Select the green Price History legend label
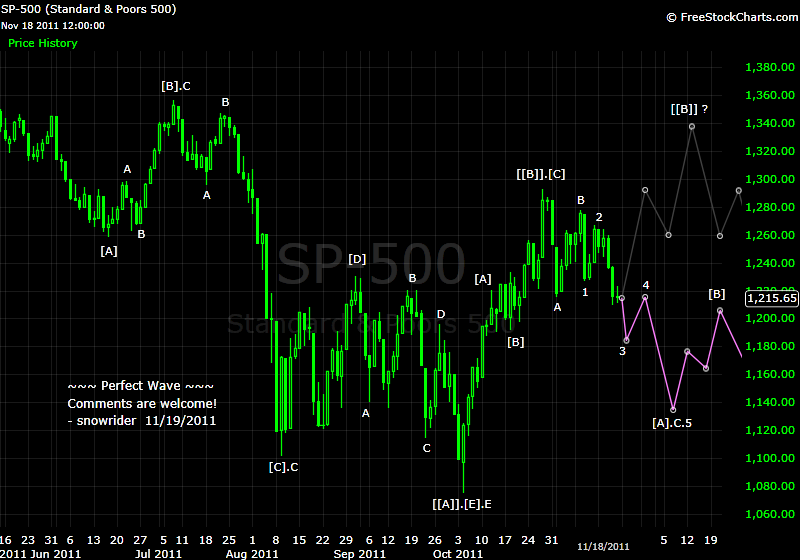 [x=43, y=43]
